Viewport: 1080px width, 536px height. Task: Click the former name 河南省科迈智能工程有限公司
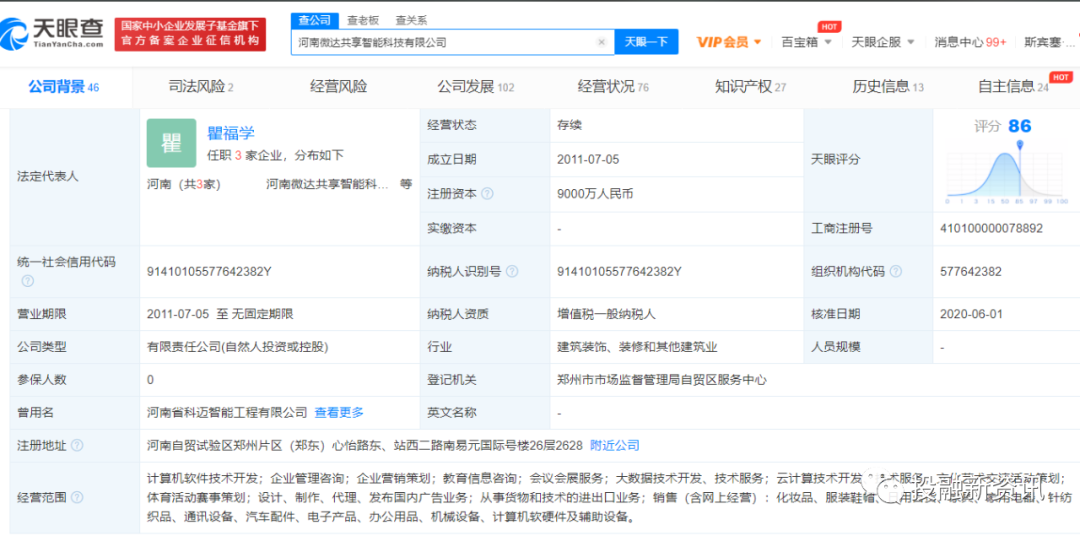coord(227,413)
